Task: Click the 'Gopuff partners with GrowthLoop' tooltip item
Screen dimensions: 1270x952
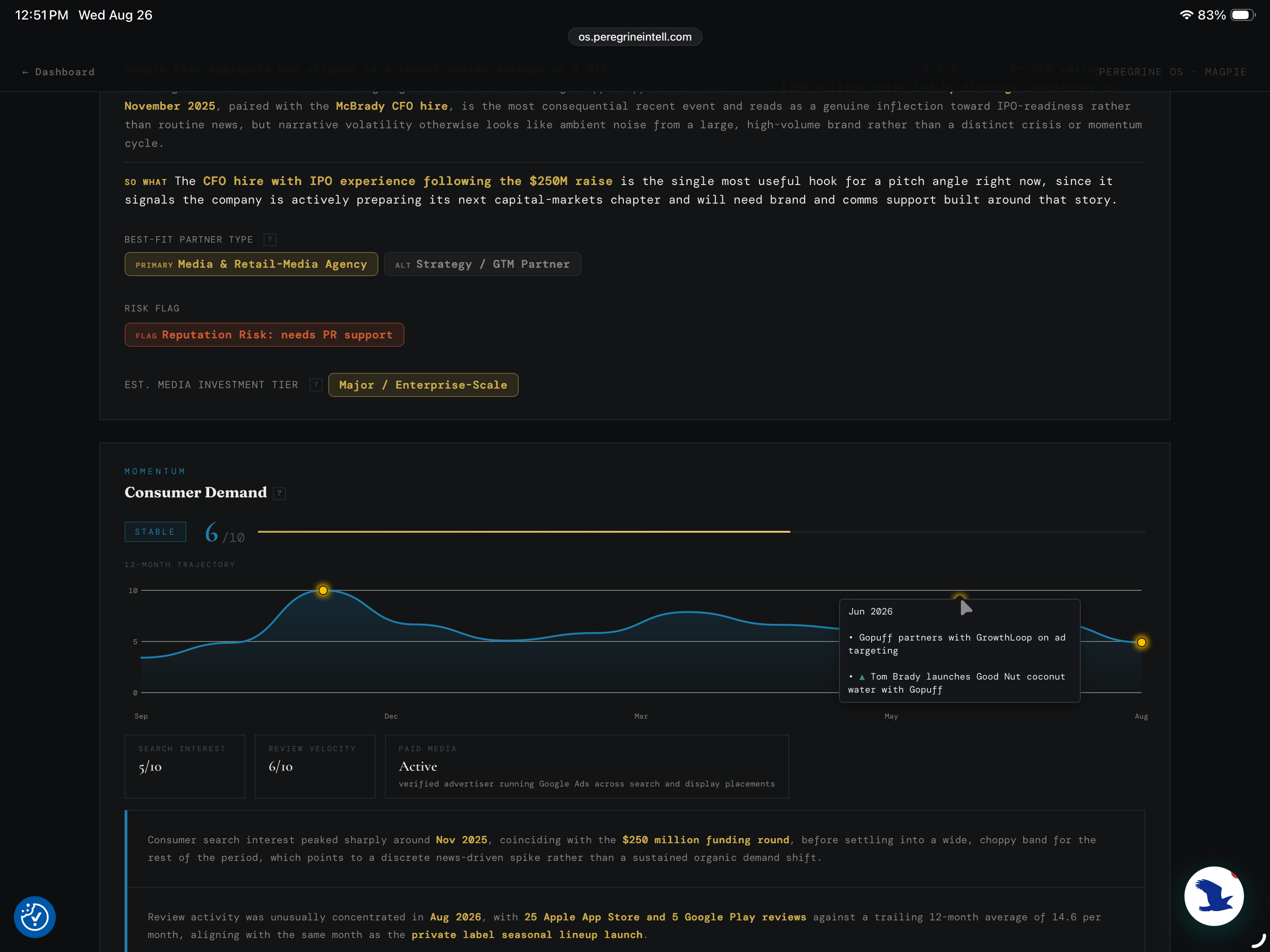Action: [957, 644]
